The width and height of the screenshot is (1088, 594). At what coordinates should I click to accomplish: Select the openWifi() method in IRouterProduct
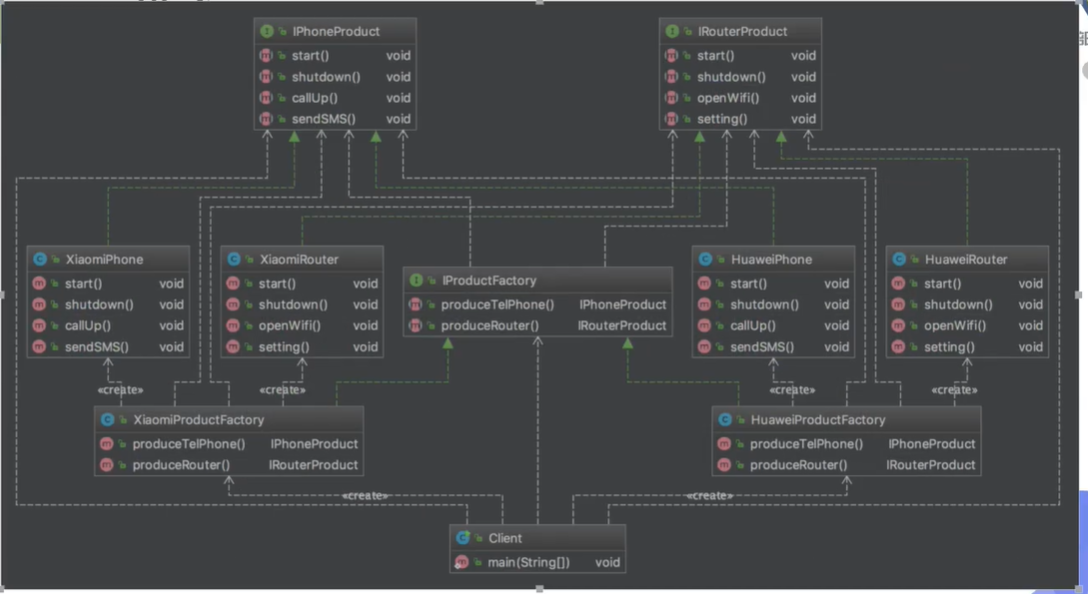[x=728, y=98]
